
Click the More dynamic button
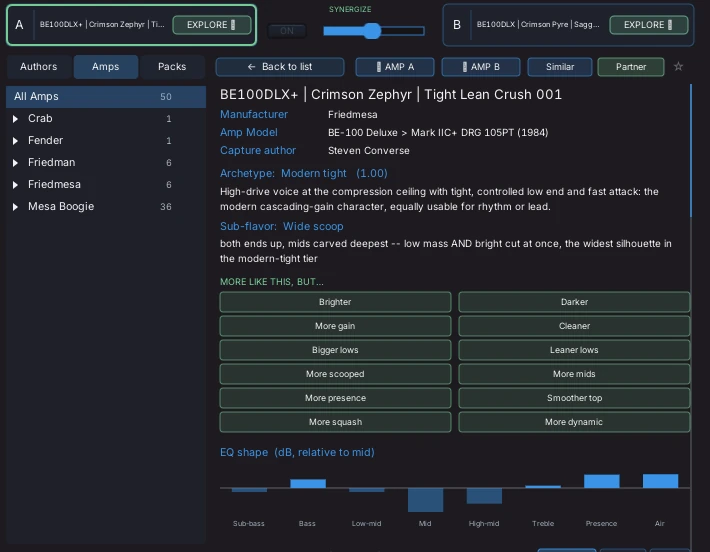574,422
